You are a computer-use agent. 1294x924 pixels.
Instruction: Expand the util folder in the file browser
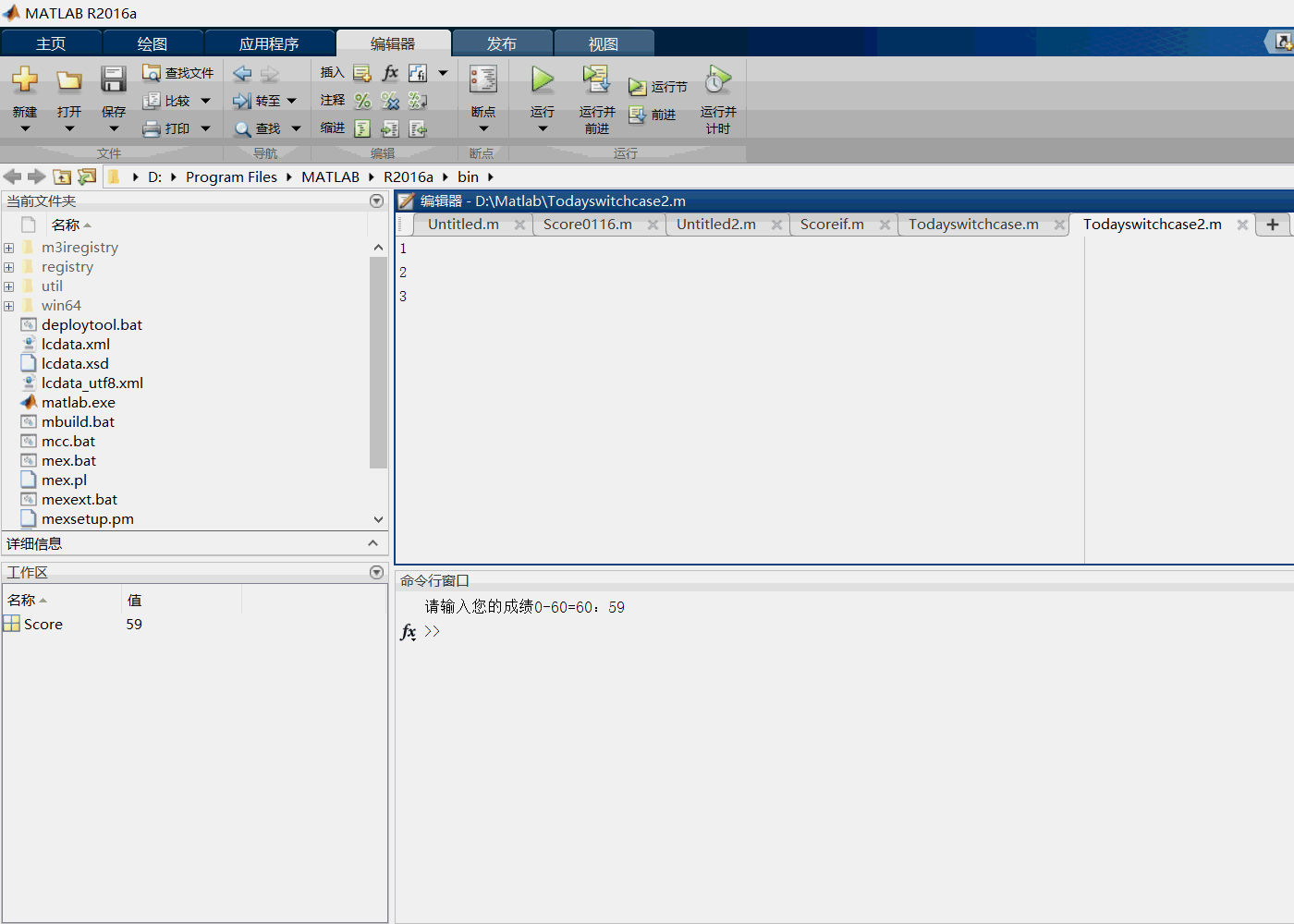tap(8, 286)
